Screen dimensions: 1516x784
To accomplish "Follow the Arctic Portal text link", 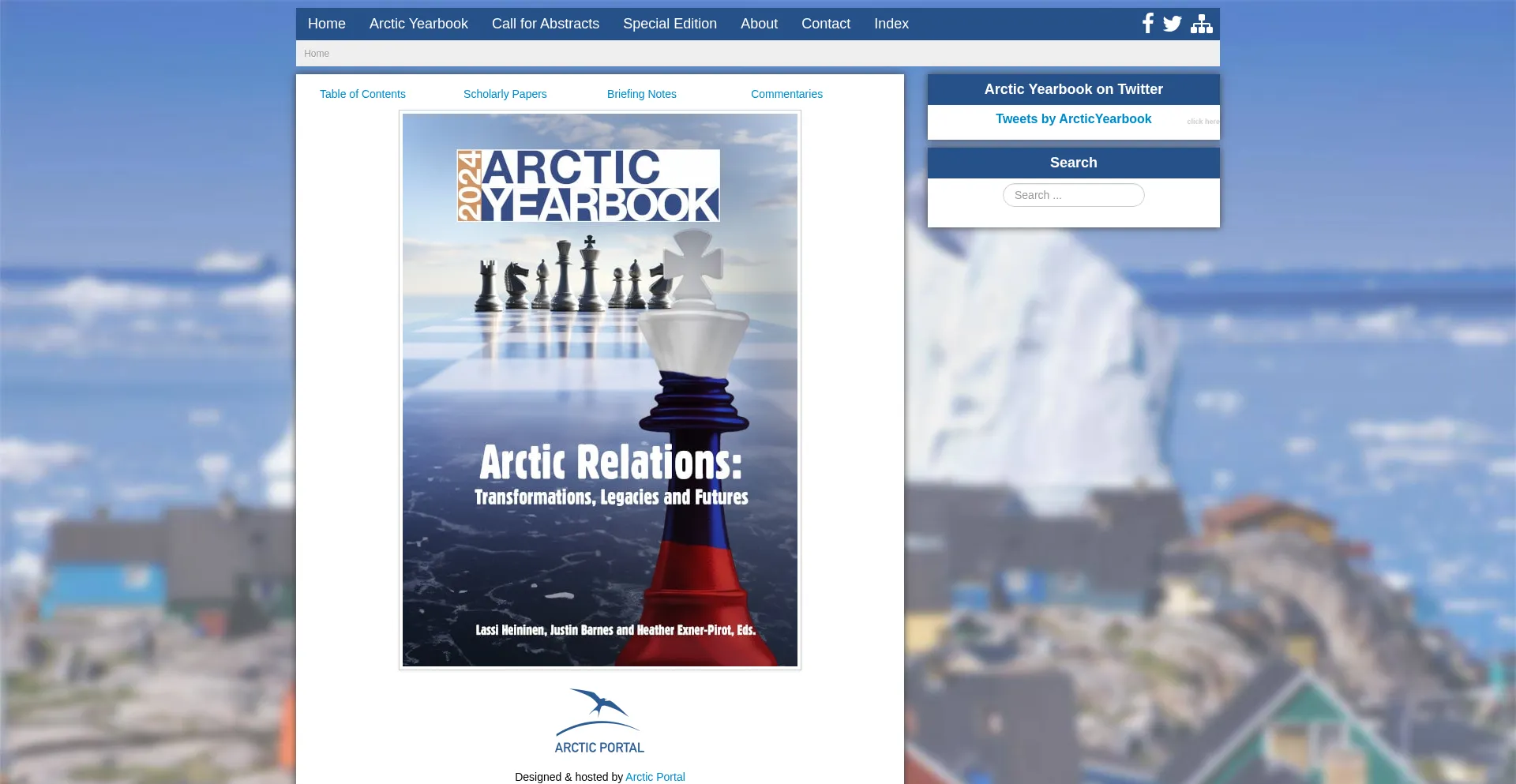I will point(655,777).
